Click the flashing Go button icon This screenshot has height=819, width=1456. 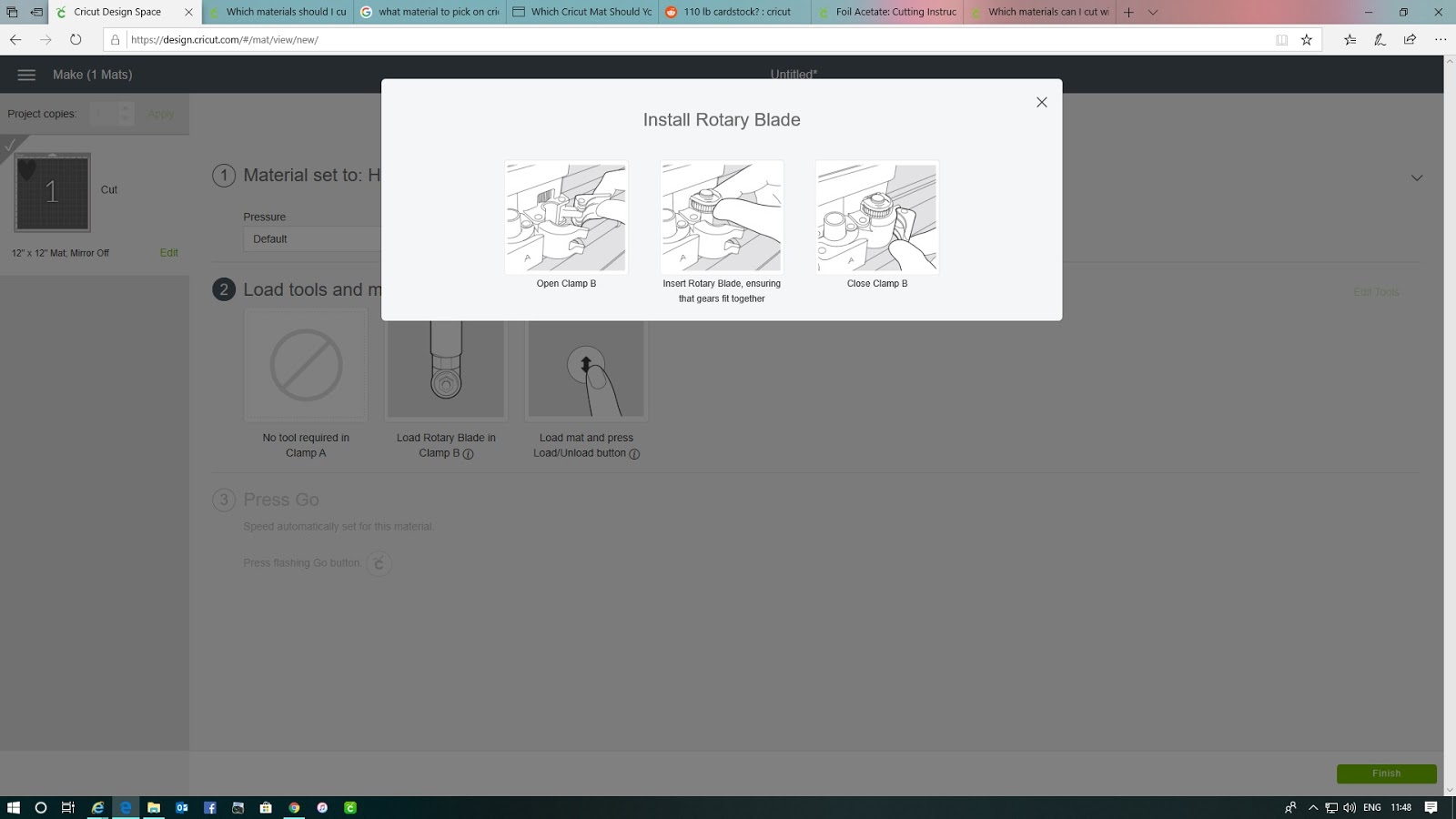click(379, 563)
